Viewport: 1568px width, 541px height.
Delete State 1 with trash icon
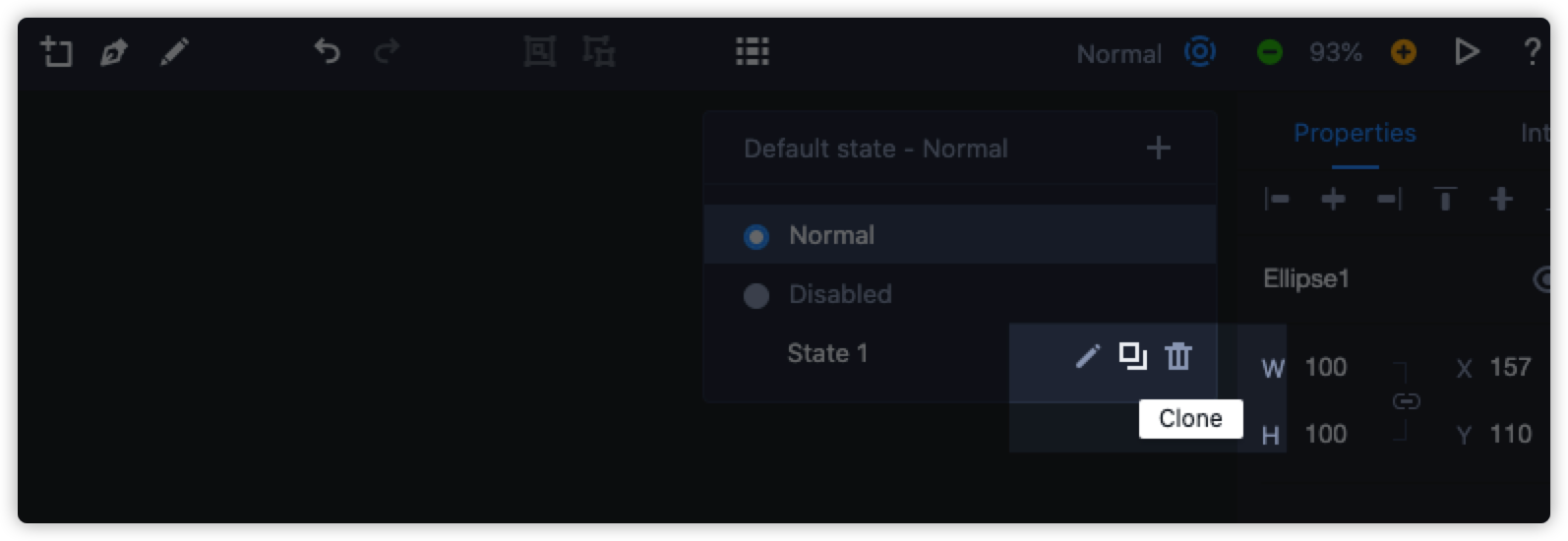[1178, 355]
